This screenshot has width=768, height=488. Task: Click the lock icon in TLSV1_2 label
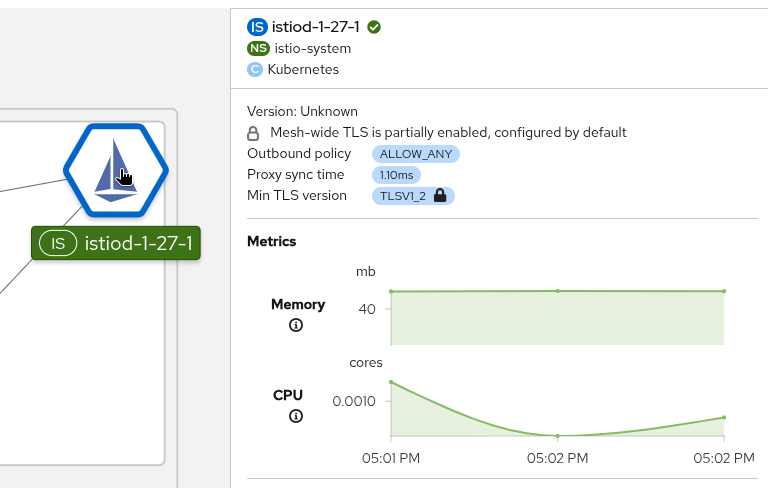[440, 196]
